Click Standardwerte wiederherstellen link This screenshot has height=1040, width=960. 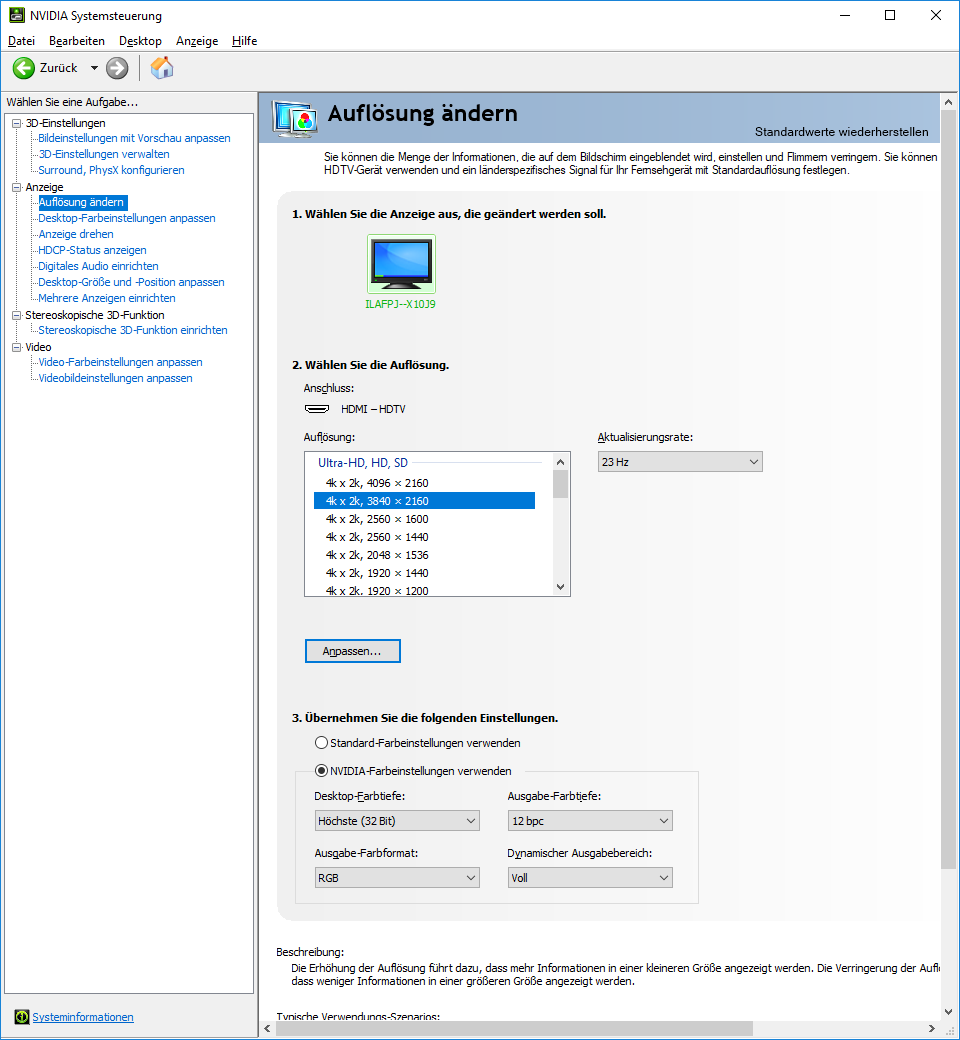[x=841, y=131]
